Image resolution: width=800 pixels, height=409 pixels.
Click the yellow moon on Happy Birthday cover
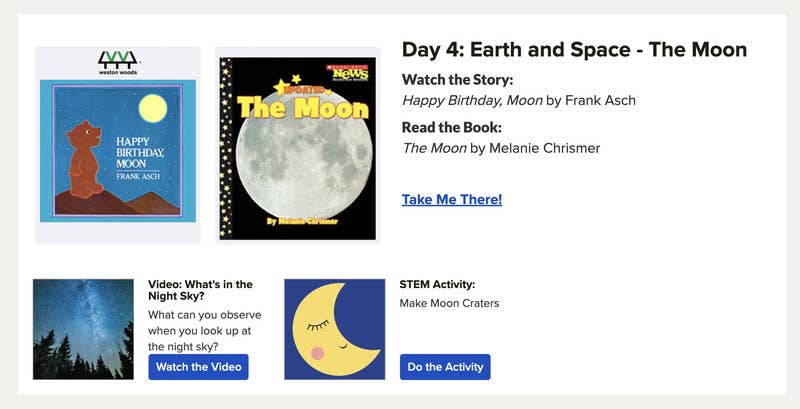click(152, 107)
